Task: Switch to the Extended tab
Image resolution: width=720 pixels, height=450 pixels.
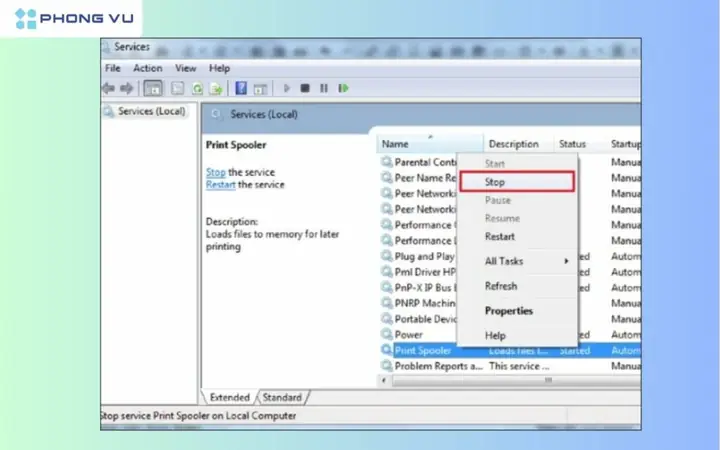Action: click(x=230, y=397)
